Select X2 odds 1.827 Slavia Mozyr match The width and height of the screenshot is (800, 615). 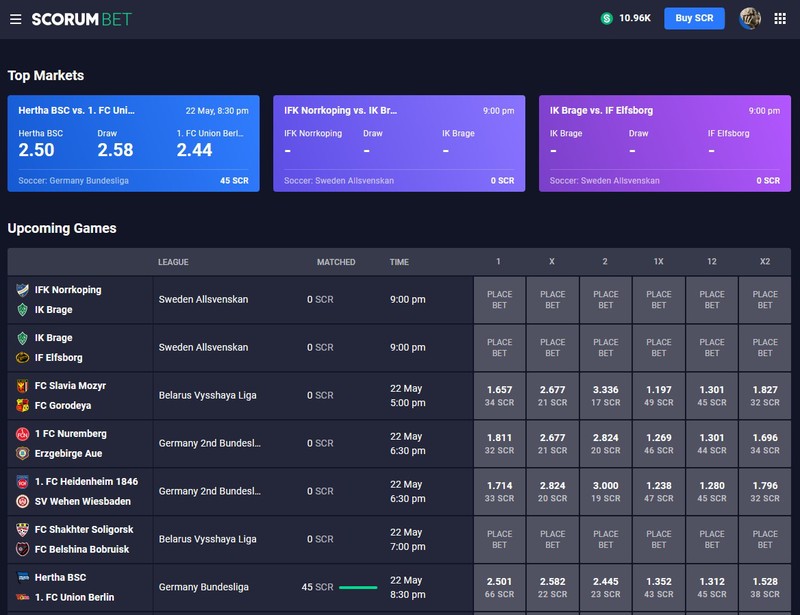[765, 396]
